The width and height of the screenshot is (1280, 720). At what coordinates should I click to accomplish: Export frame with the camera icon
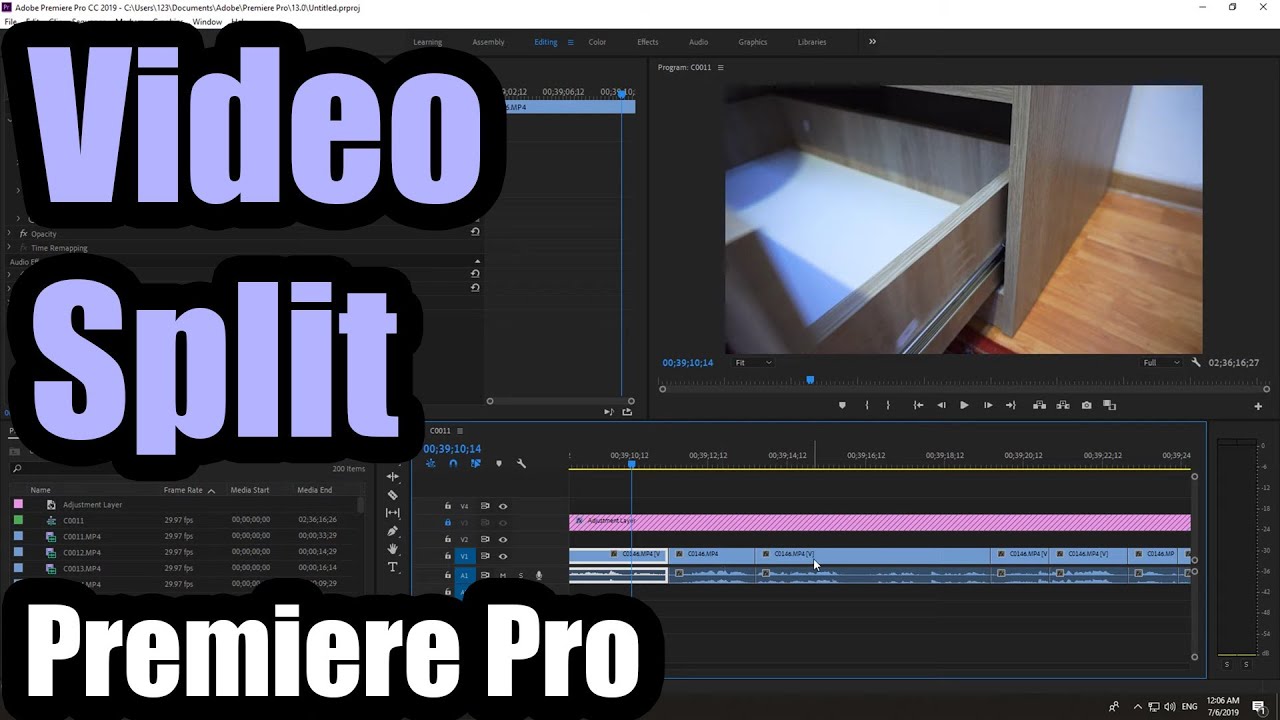pos(1087,405)
